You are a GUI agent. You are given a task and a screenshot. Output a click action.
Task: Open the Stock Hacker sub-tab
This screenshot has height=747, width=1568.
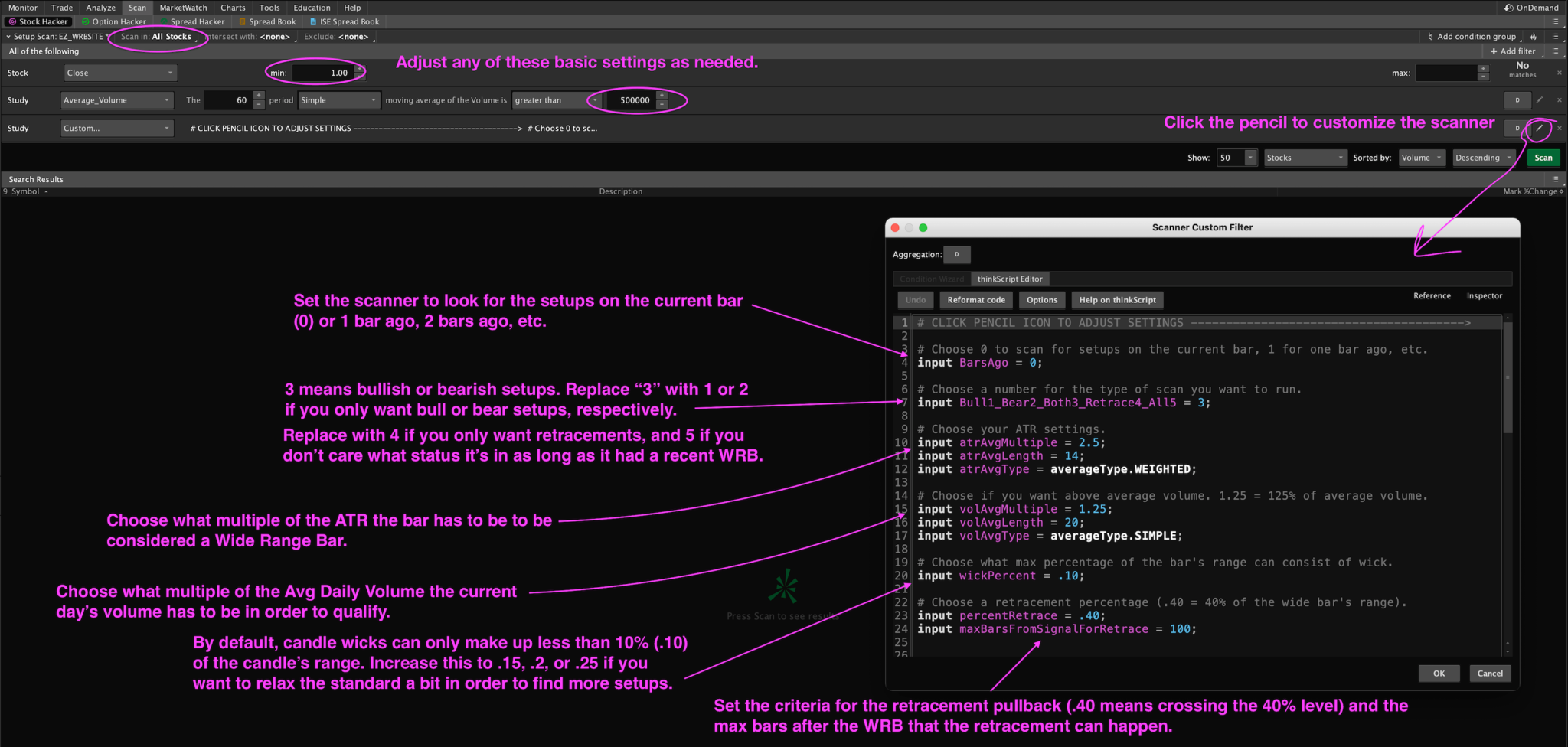[39, 22]
